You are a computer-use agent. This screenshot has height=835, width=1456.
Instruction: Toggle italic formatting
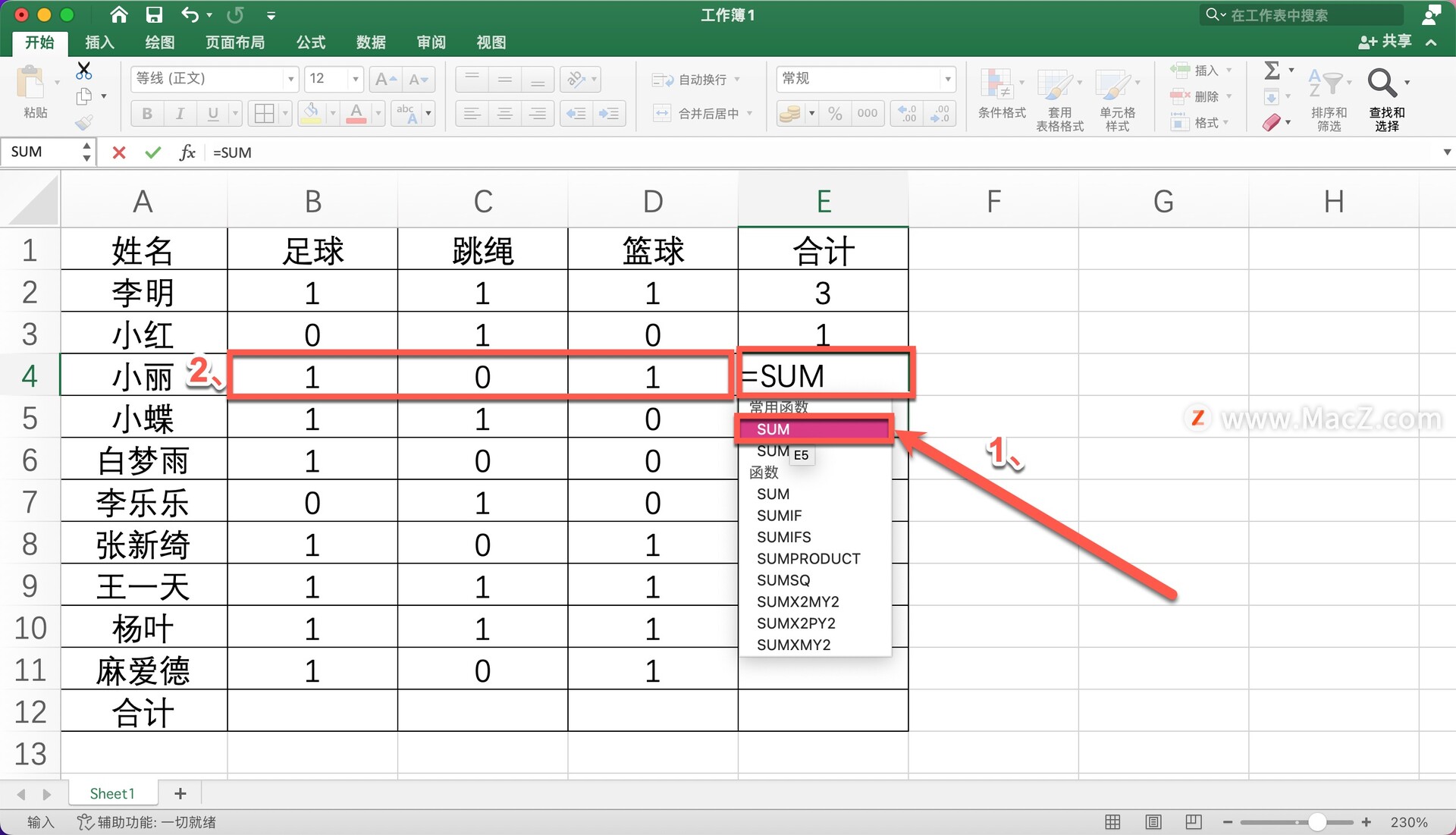coord(180,114)
